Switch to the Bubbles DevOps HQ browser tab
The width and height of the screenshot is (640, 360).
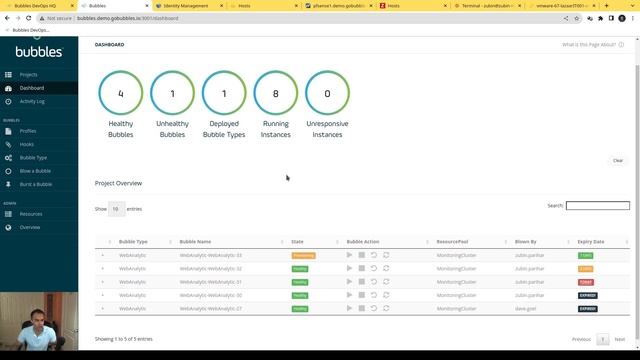[39, 6]
